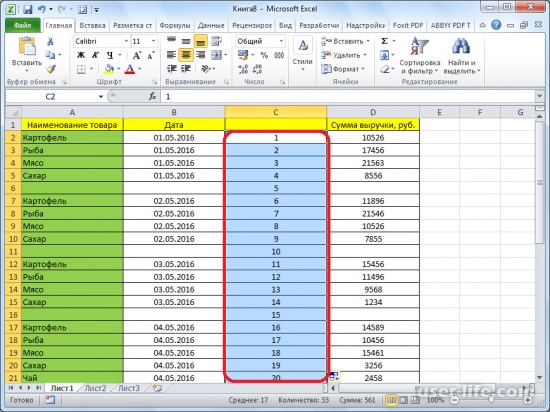Click the Удалить cells button
The width and height of the screenshot is (550, 412).
pos(344,55)
